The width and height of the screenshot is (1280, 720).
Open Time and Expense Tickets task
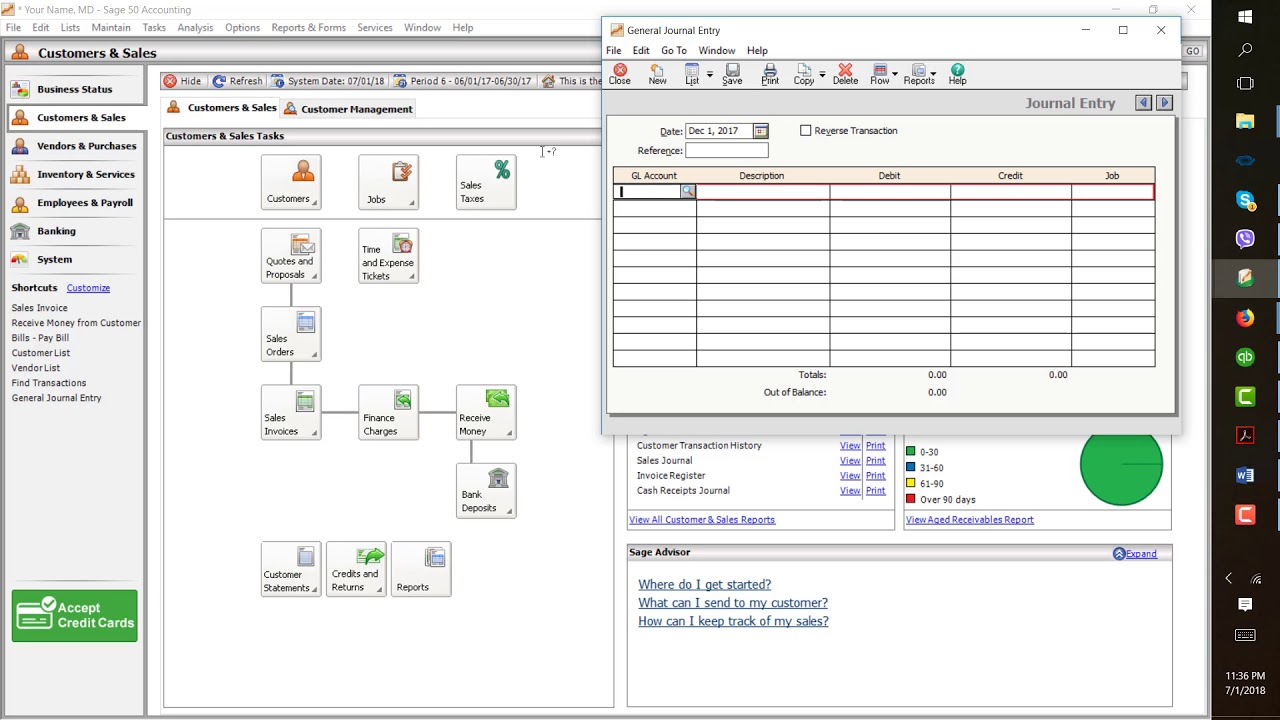pyautogui.click(x=389, y=256)
